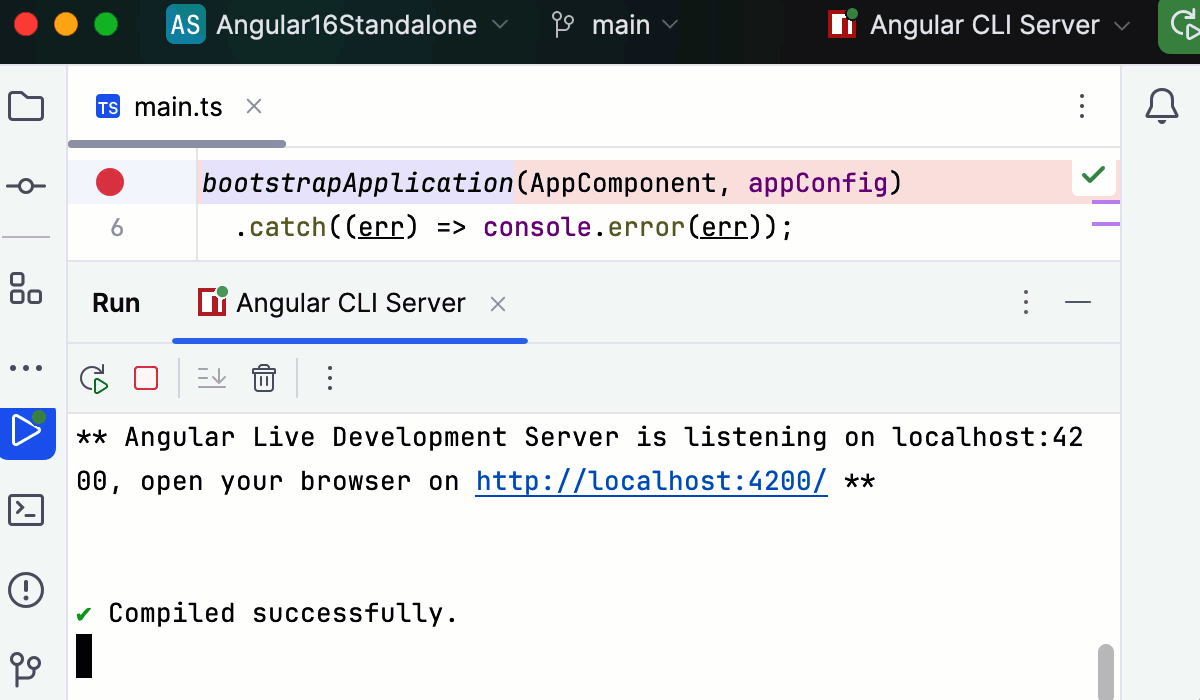Open the http://localhost:4200/ link
This screenshot has width=1200, height=700.
651,481
